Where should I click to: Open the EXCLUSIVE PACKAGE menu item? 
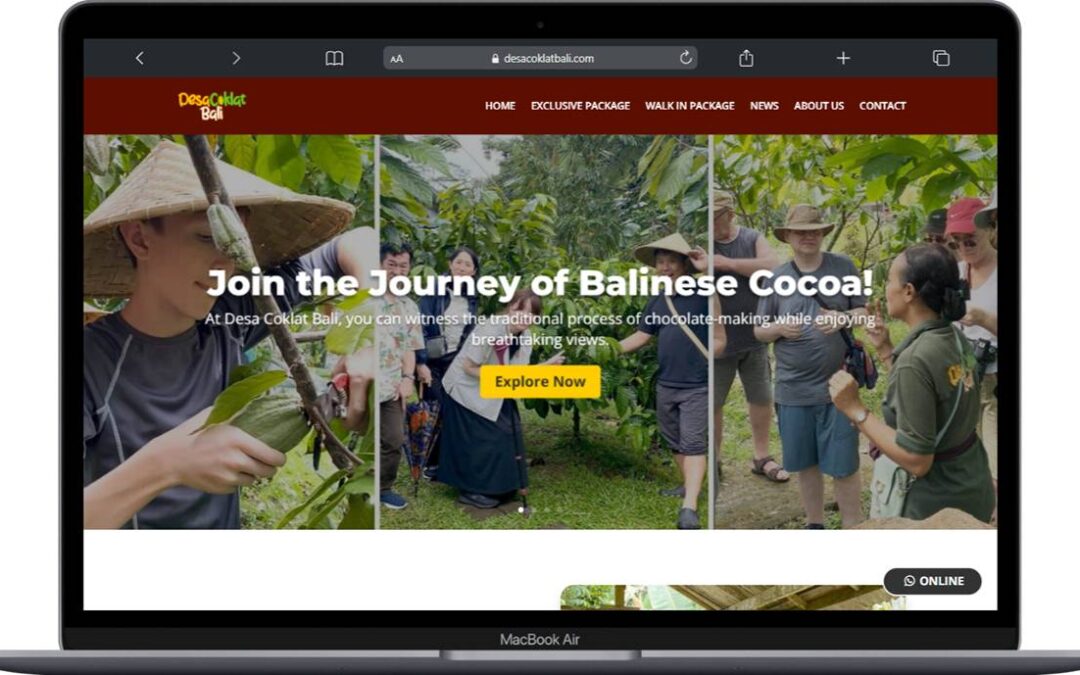coord(580,106)
